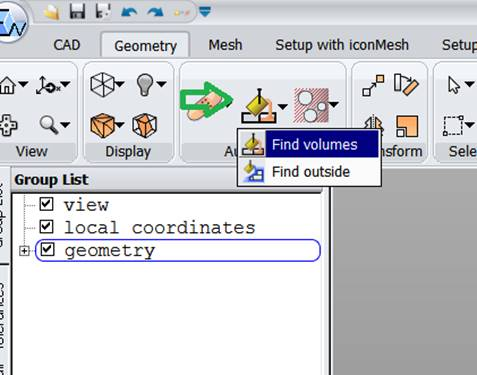Click the wireframe cube display icon
Image resolution: width=477 pixels, height=375 pixels.
point(102,85)
